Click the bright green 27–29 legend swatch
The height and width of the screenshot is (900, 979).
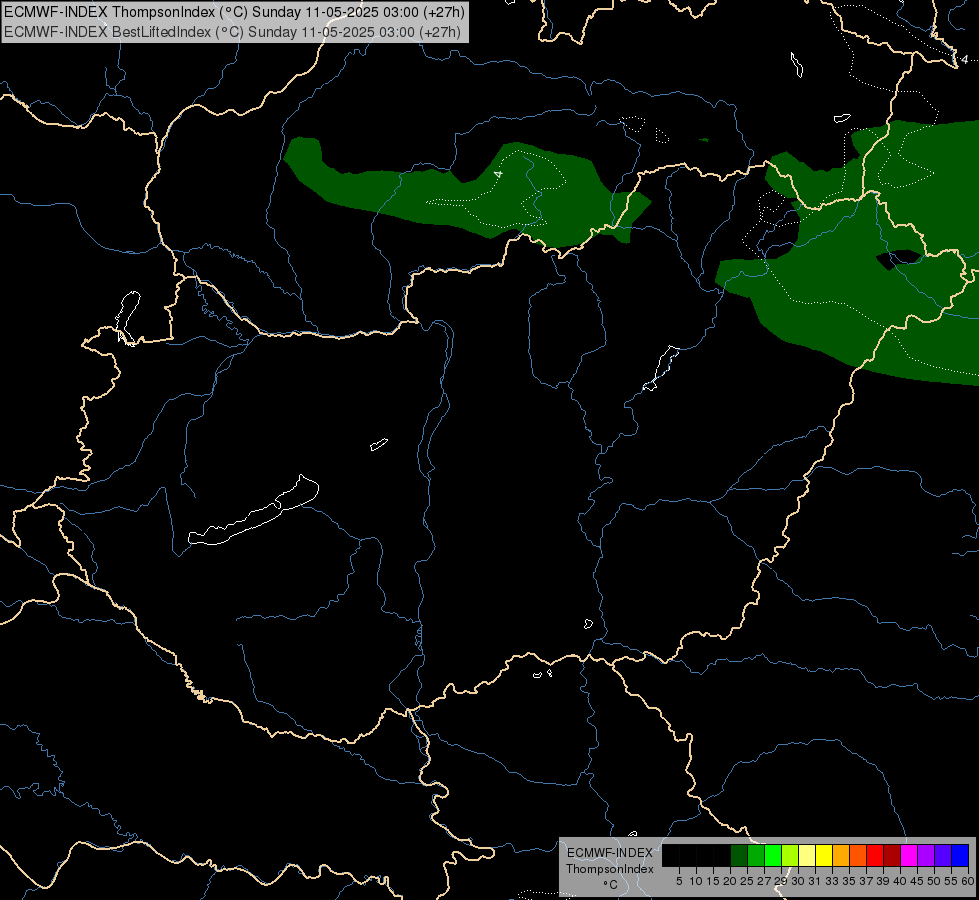click(773, 856)
